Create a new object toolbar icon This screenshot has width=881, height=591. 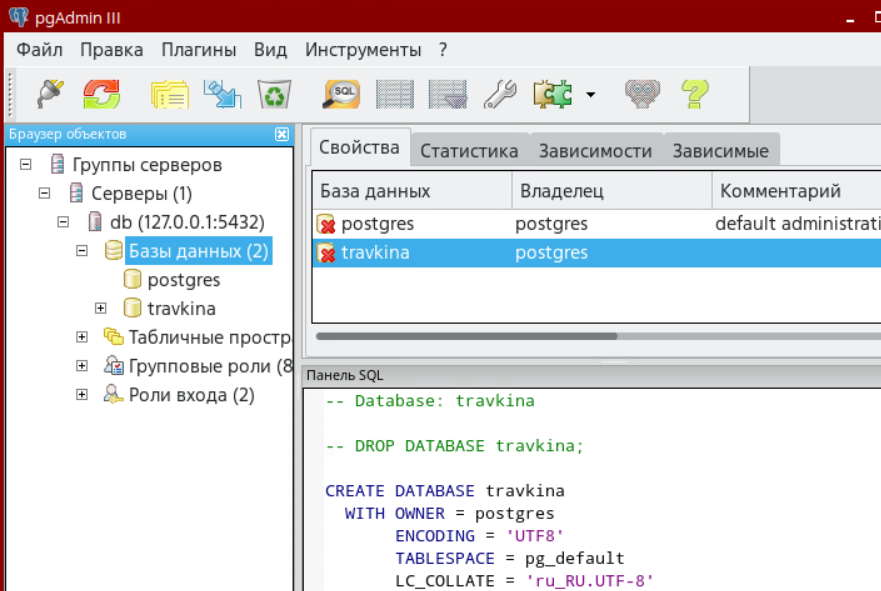click(x=222, y=94)
